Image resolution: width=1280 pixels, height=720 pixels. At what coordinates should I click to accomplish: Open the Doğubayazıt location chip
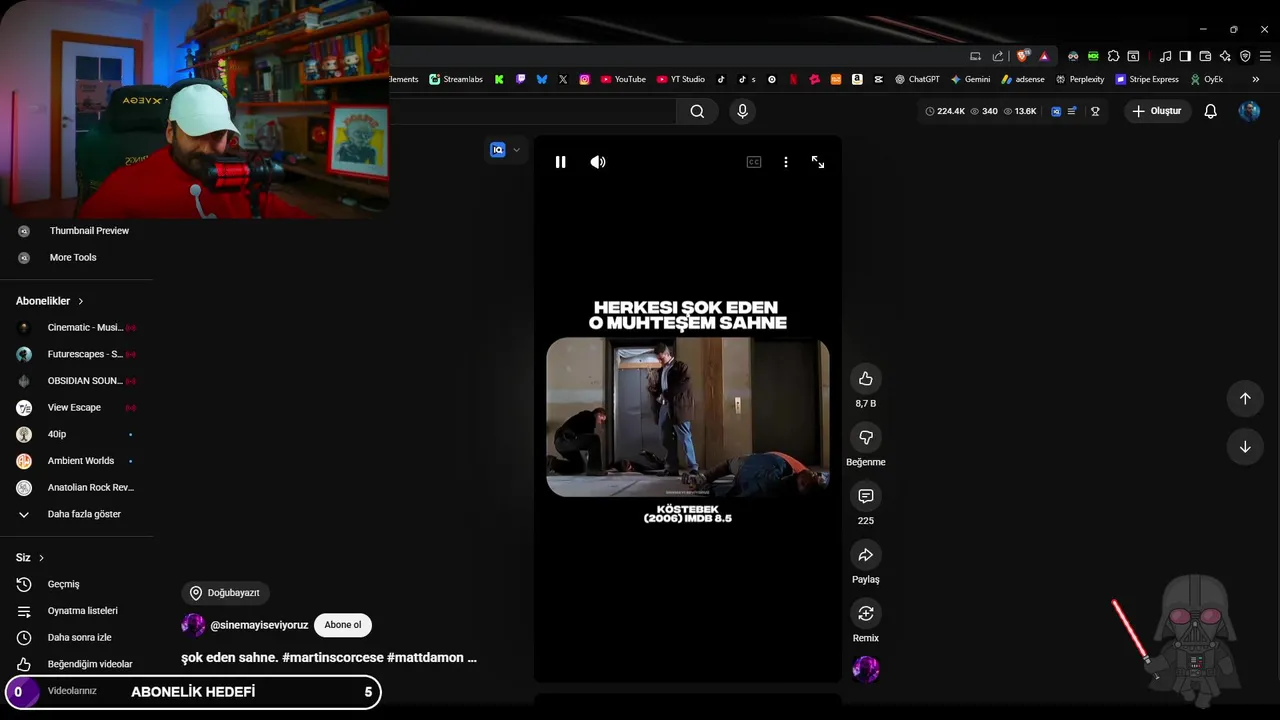[225, 593]
